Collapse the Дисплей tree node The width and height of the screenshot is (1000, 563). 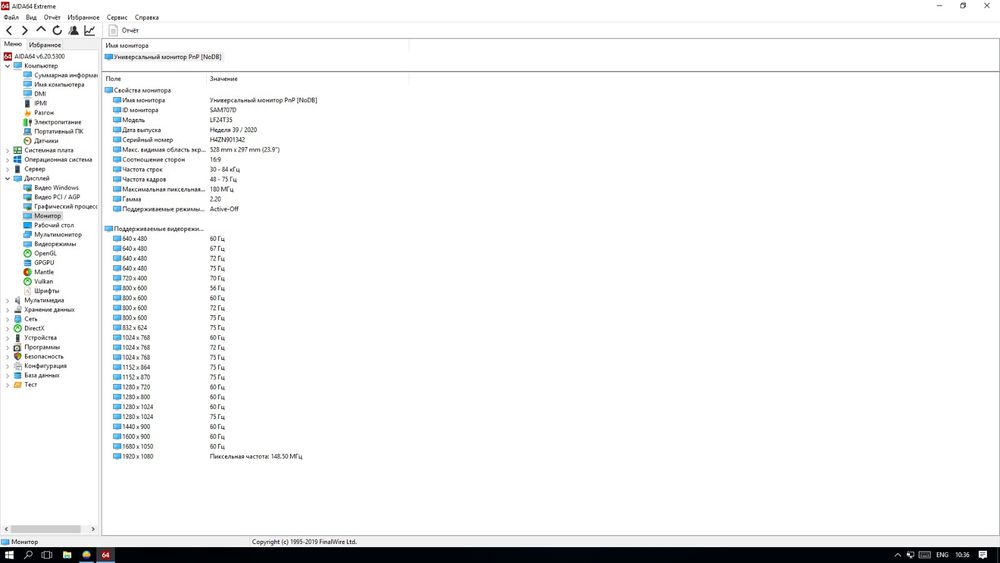coord(8,179)
